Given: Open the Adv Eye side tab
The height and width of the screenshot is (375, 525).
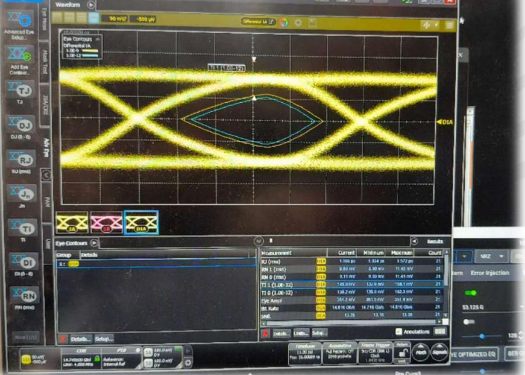Looking at the screenshot, I should [x=46, y=148].
